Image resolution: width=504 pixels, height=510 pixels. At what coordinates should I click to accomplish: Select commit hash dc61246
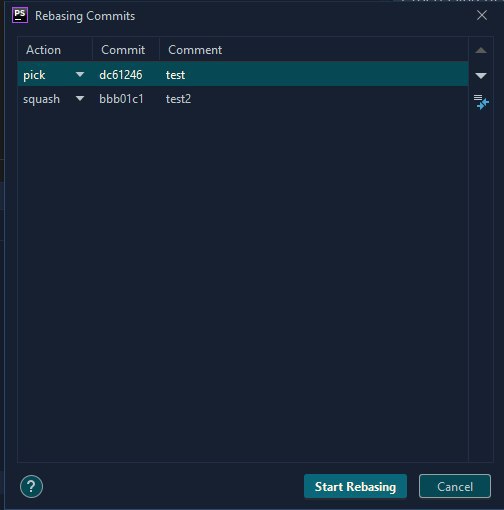click(x=121, y=75)
